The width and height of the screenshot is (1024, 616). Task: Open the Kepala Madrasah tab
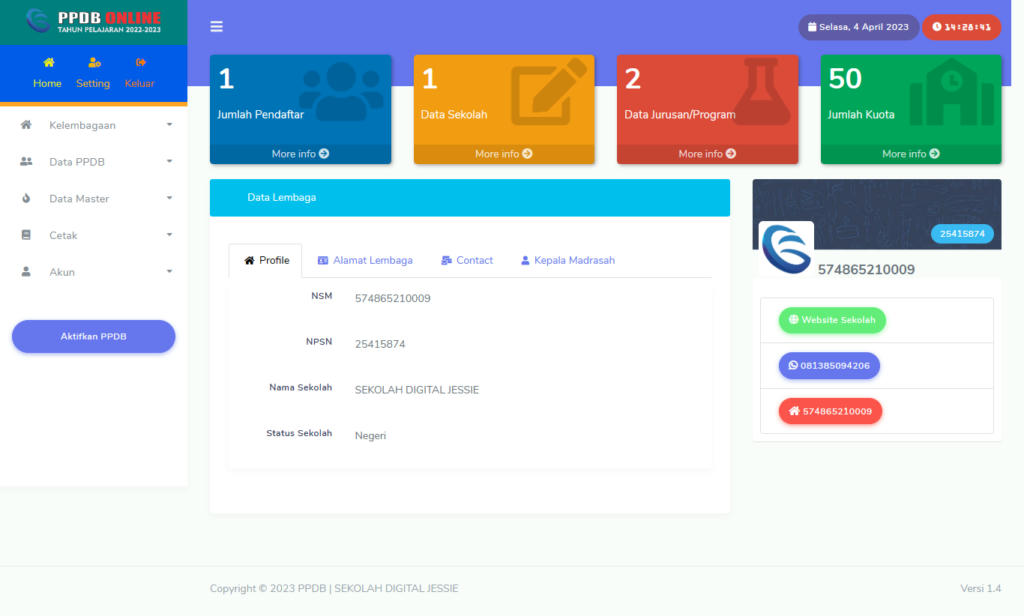click(567, 260)
